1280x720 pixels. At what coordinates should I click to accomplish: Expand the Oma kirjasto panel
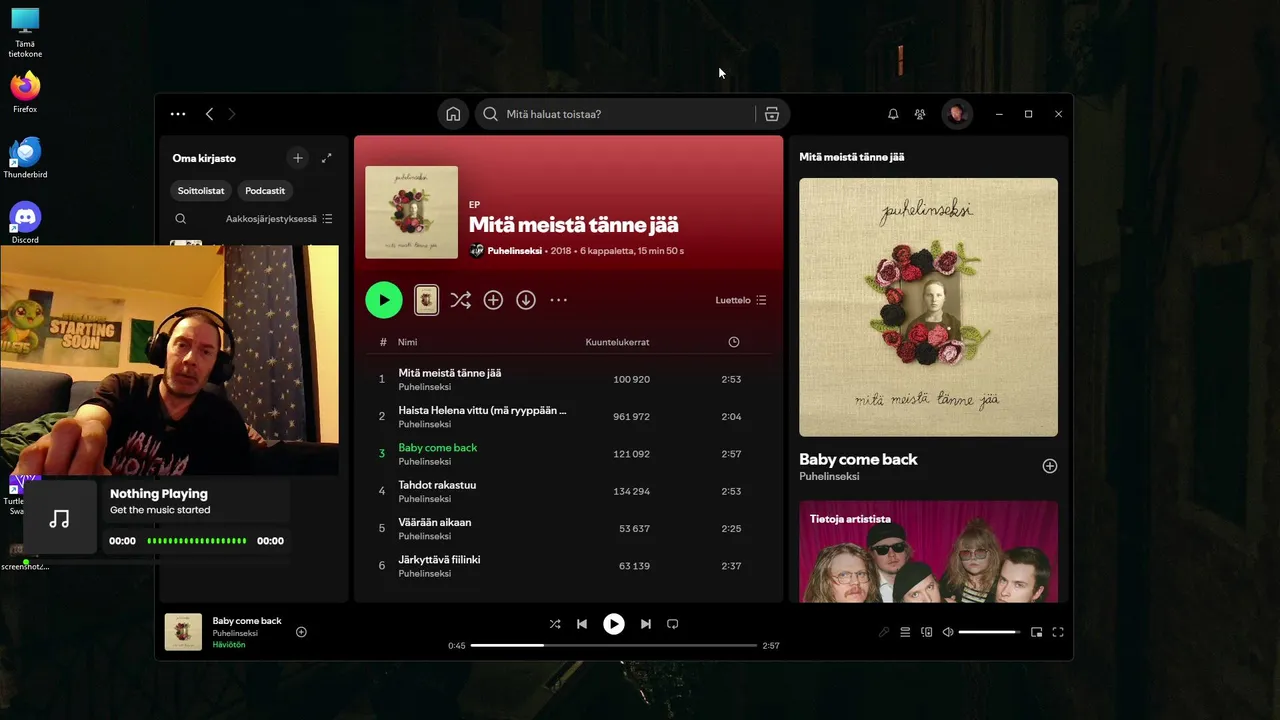[x=326, y=158]
